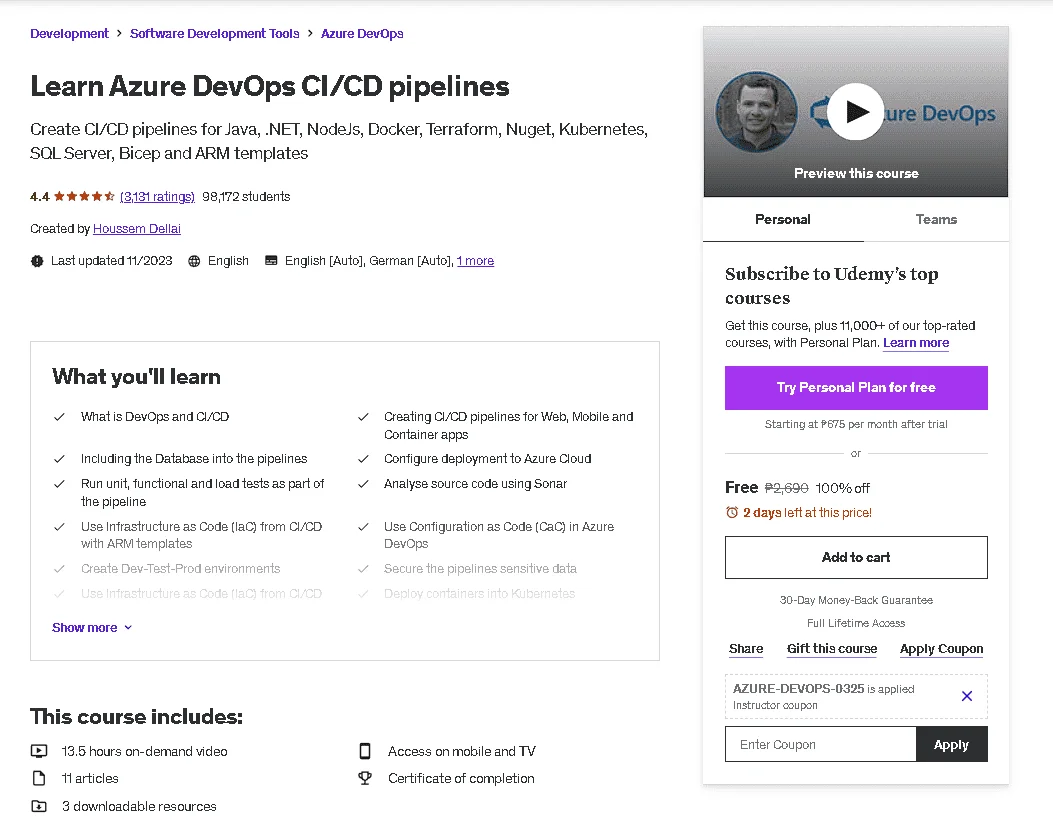The image size is (1053, 839).
Task: Click Gift this course
Action: tap(832, 649)
